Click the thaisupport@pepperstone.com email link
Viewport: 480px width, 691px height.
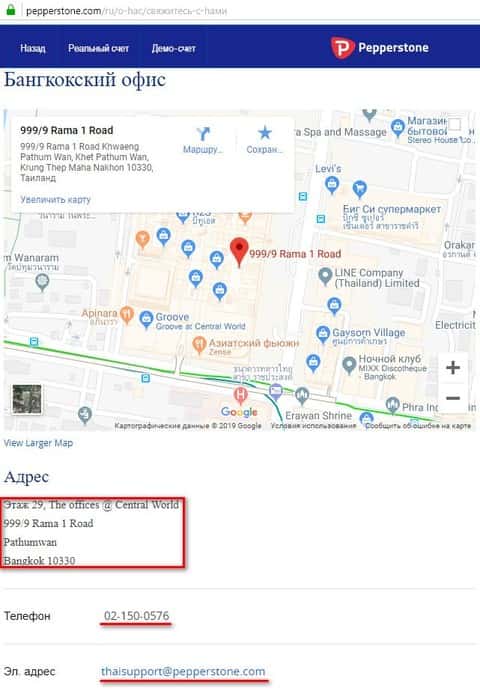(183, 671)
